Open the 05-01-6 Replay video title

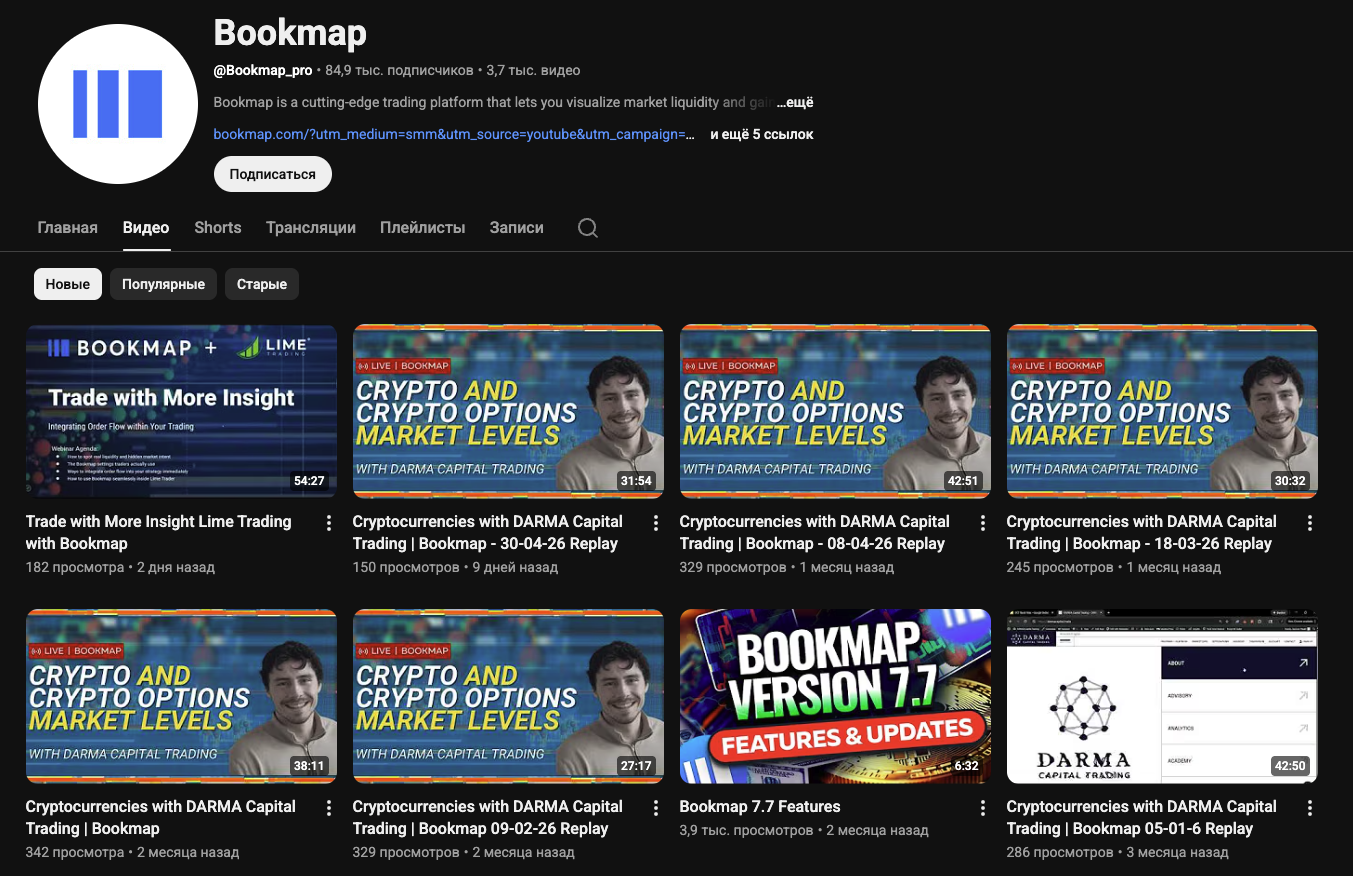(1142, 817)
